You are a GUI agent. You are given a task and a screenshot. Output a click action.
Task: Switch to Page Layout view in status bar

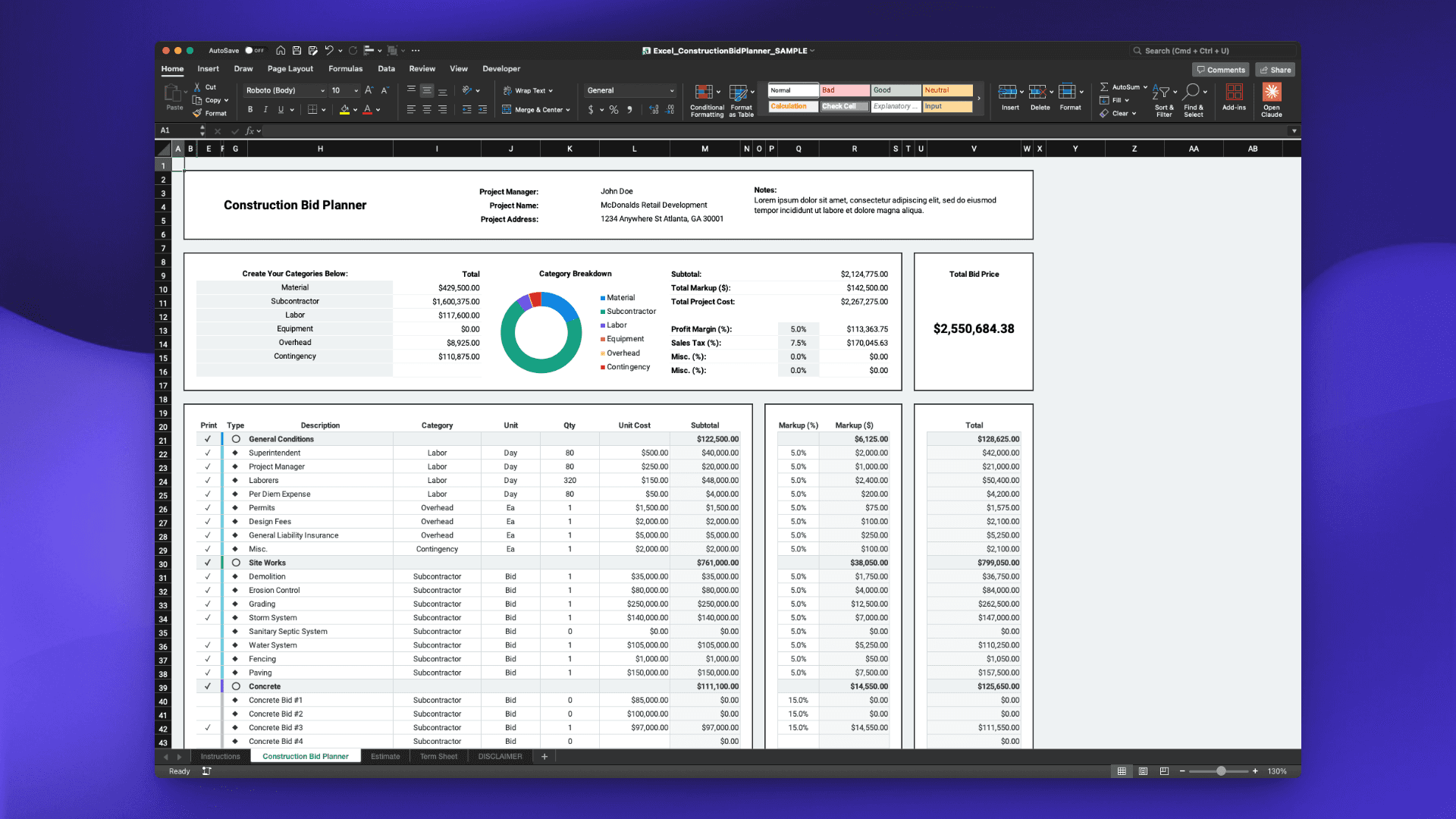(1143, 771)
